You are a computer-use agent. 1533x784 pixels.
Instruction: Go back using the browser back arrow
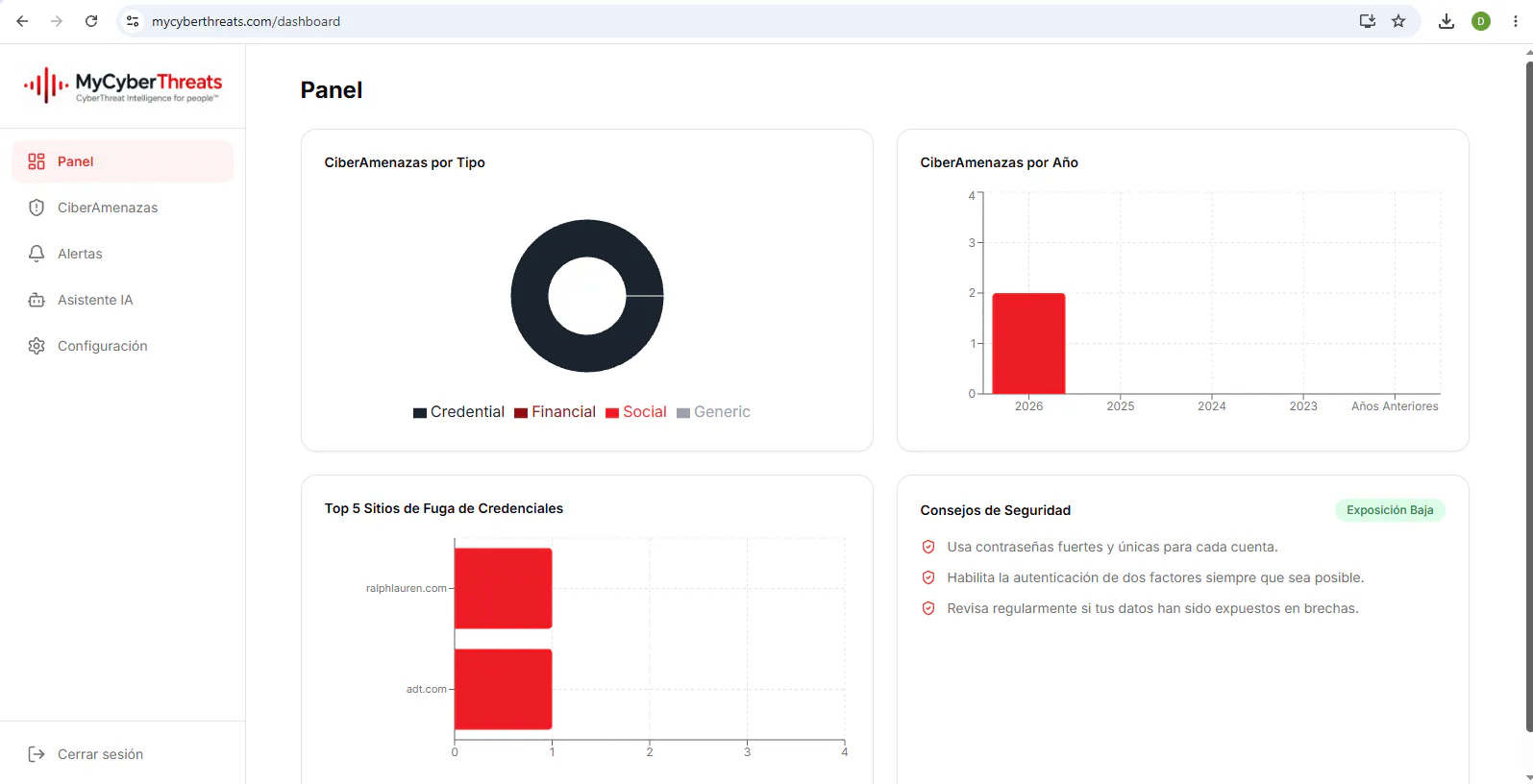click(x=22, y=21)
